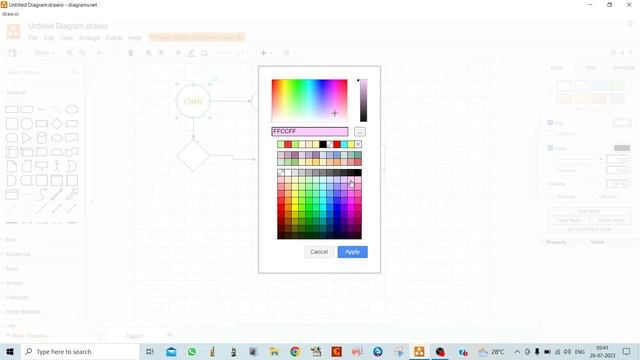Select the ellipse shape in General palette

pos(72,109)
